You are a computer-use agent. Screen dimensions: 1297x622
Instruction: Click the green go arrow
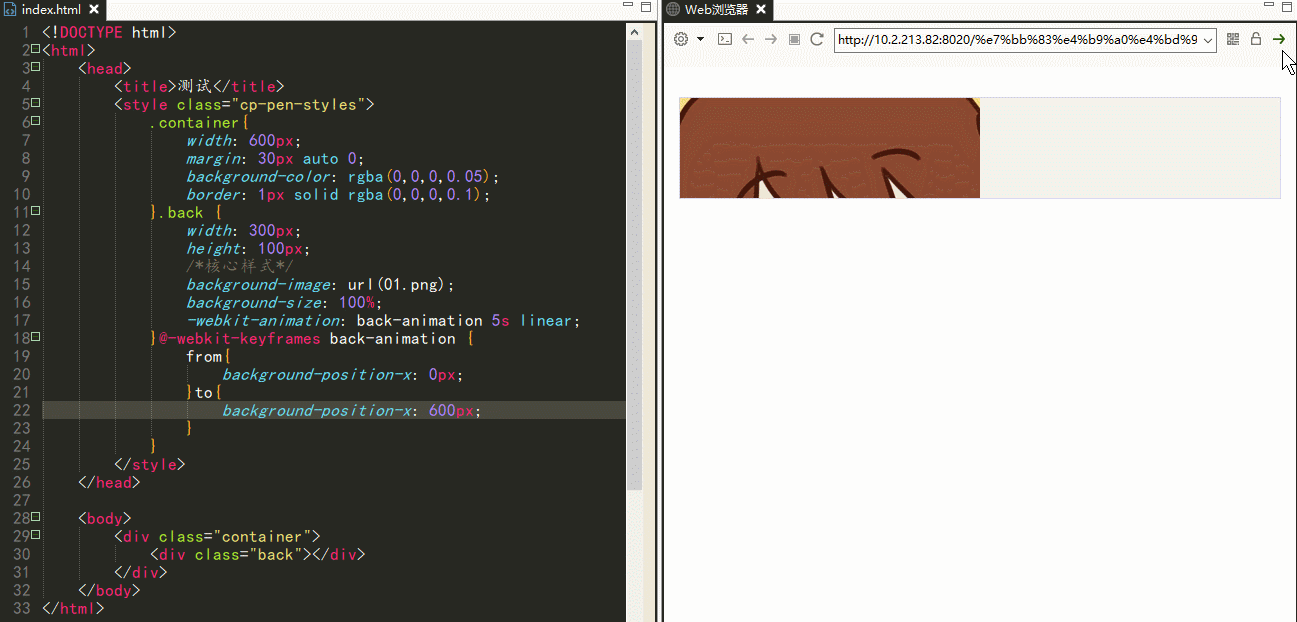pos(1279,39)
